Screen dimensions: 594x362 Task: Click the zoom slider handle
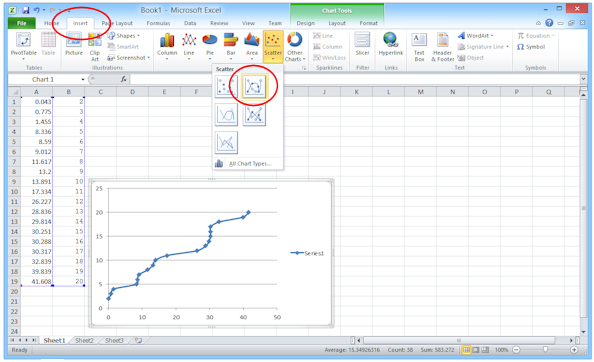(545, 350)
